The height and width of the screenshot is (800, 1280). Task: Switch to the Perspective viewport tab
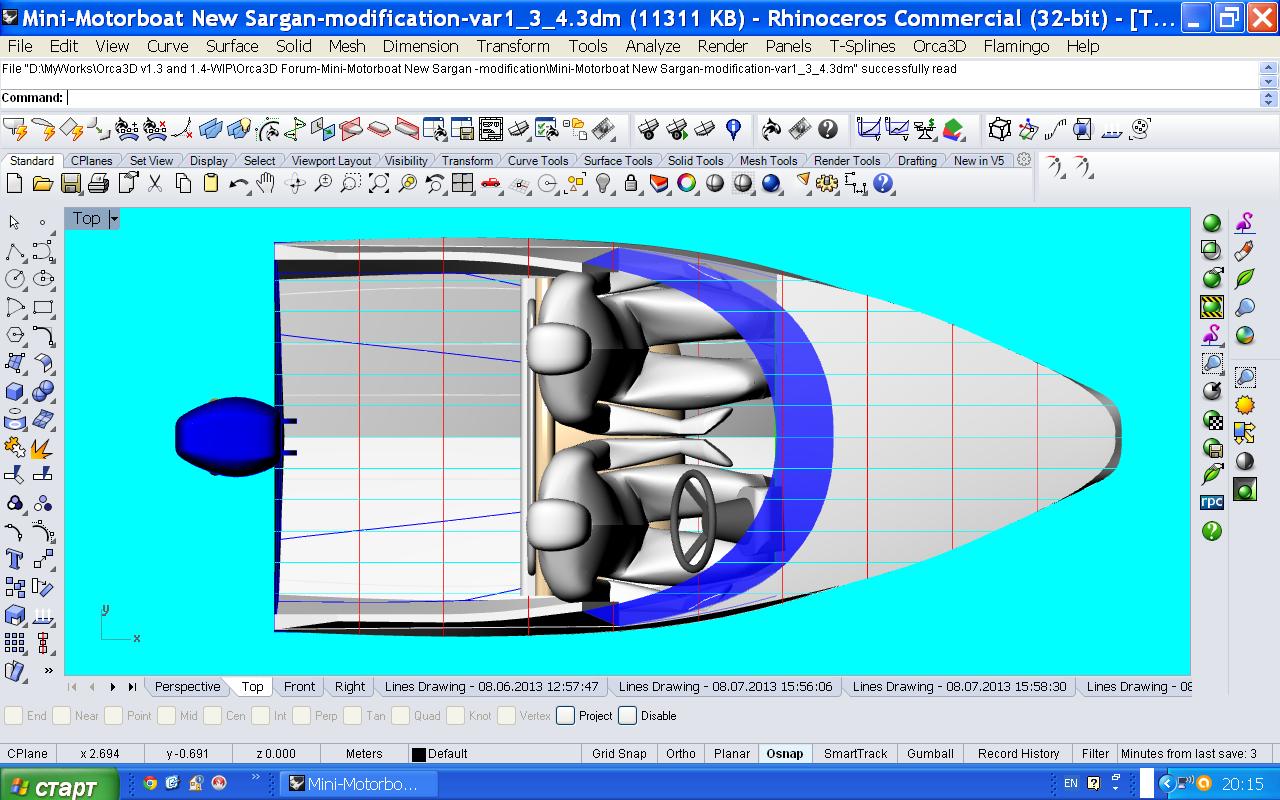187,687
